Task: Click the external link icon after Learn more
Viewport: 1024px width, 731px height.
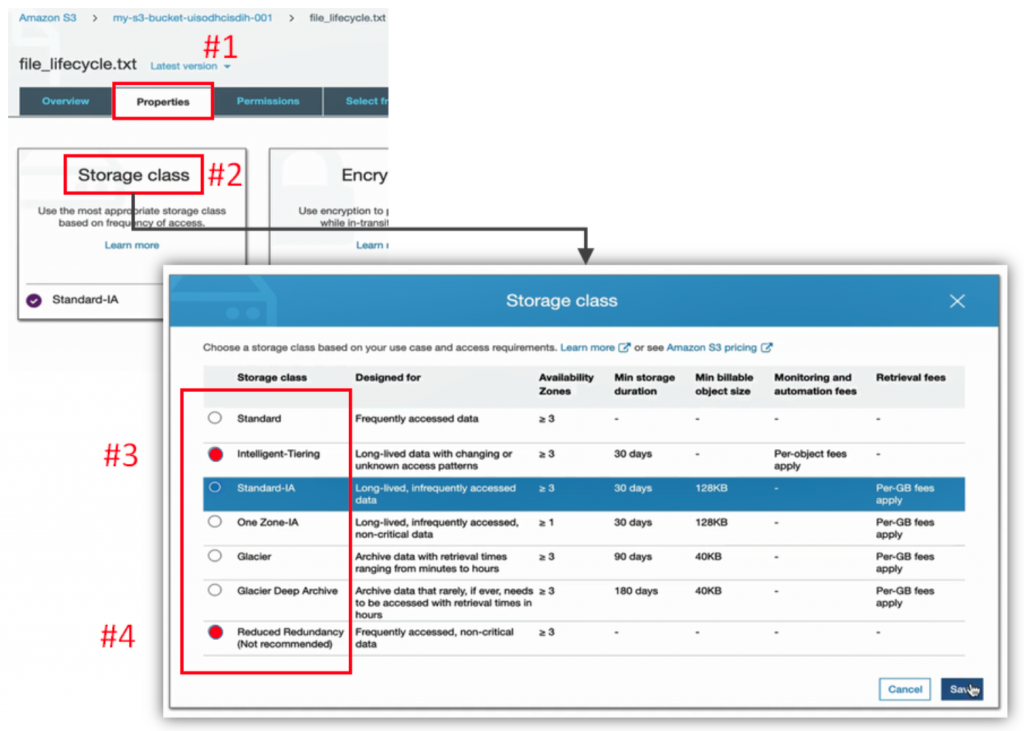Action: (x=624, y=348)
